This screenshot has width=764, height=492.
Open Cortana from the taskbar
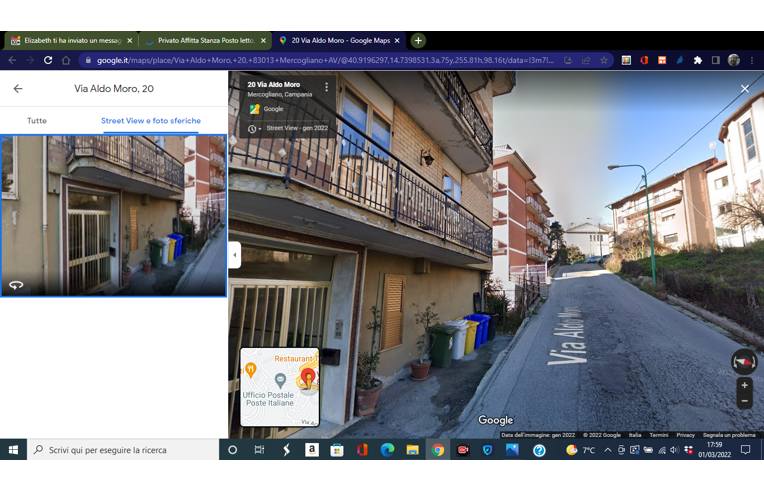pos(232,450)
